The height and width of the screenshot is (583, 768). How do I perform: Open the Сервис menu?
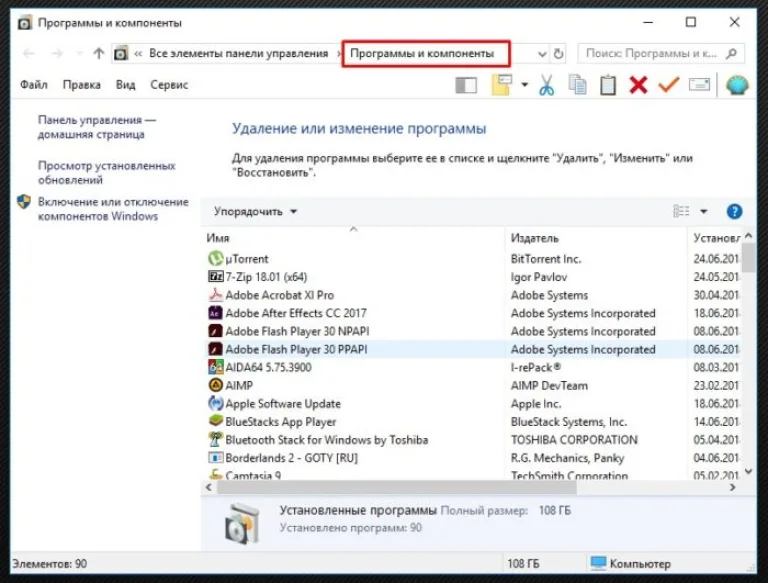click(169, 85)
